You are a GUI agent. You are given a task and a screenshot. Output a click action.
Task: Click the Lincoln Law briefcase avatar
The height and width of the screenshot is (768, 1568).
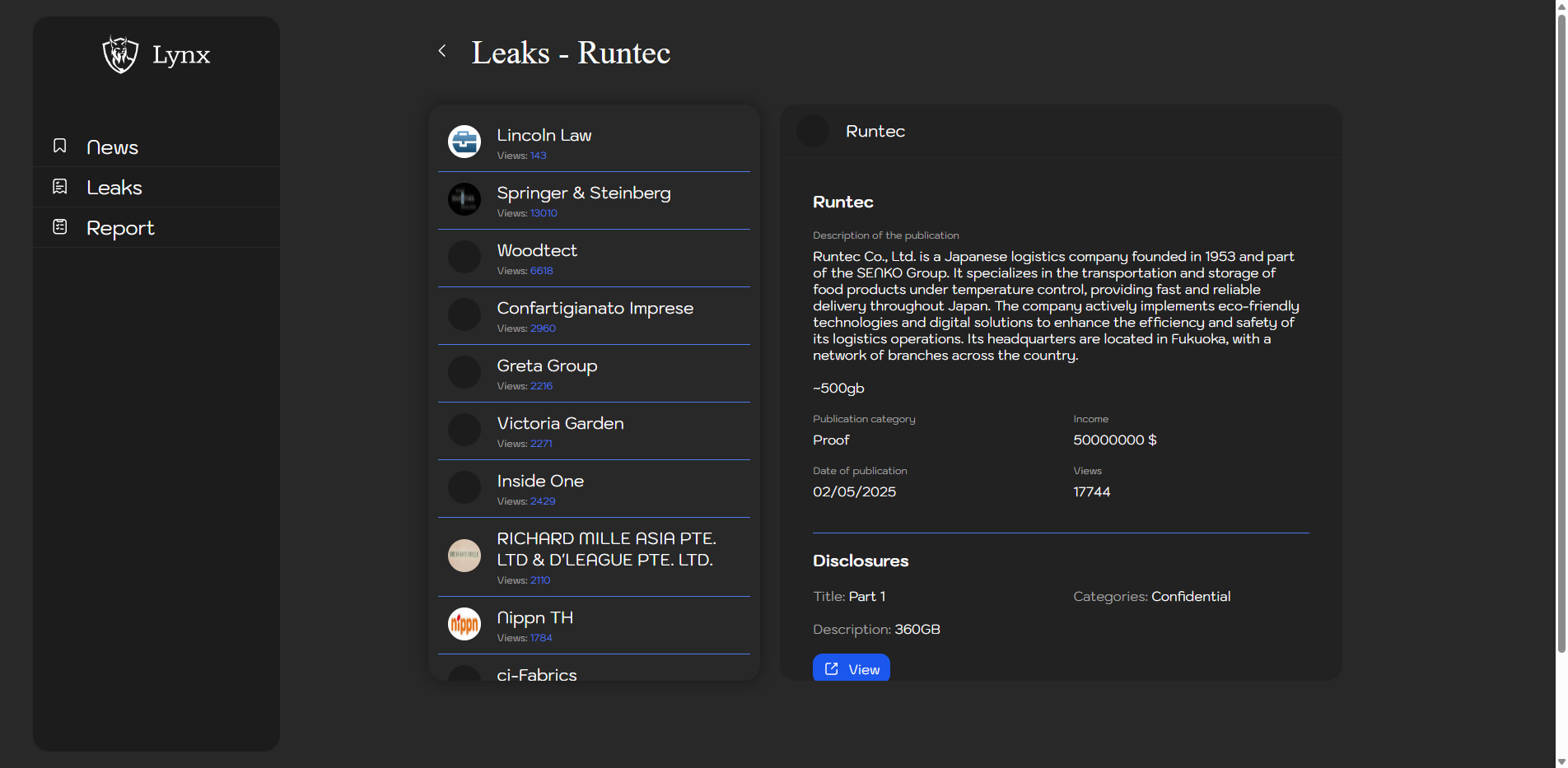point(464,142)
